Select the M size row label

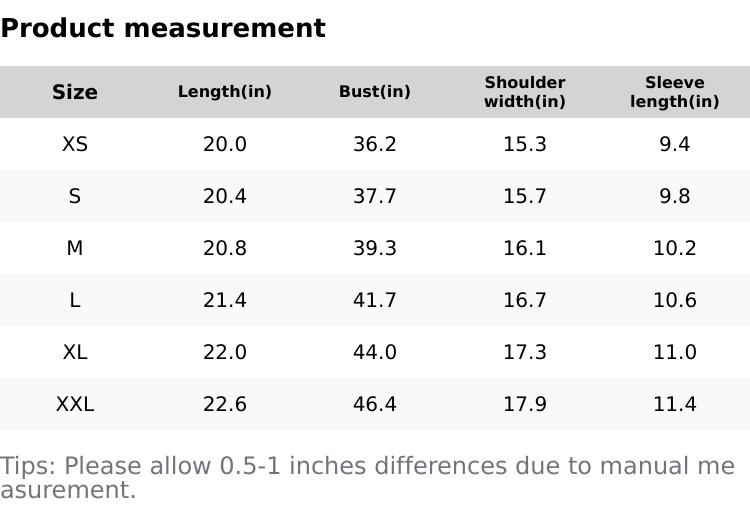tap(75, 248)
